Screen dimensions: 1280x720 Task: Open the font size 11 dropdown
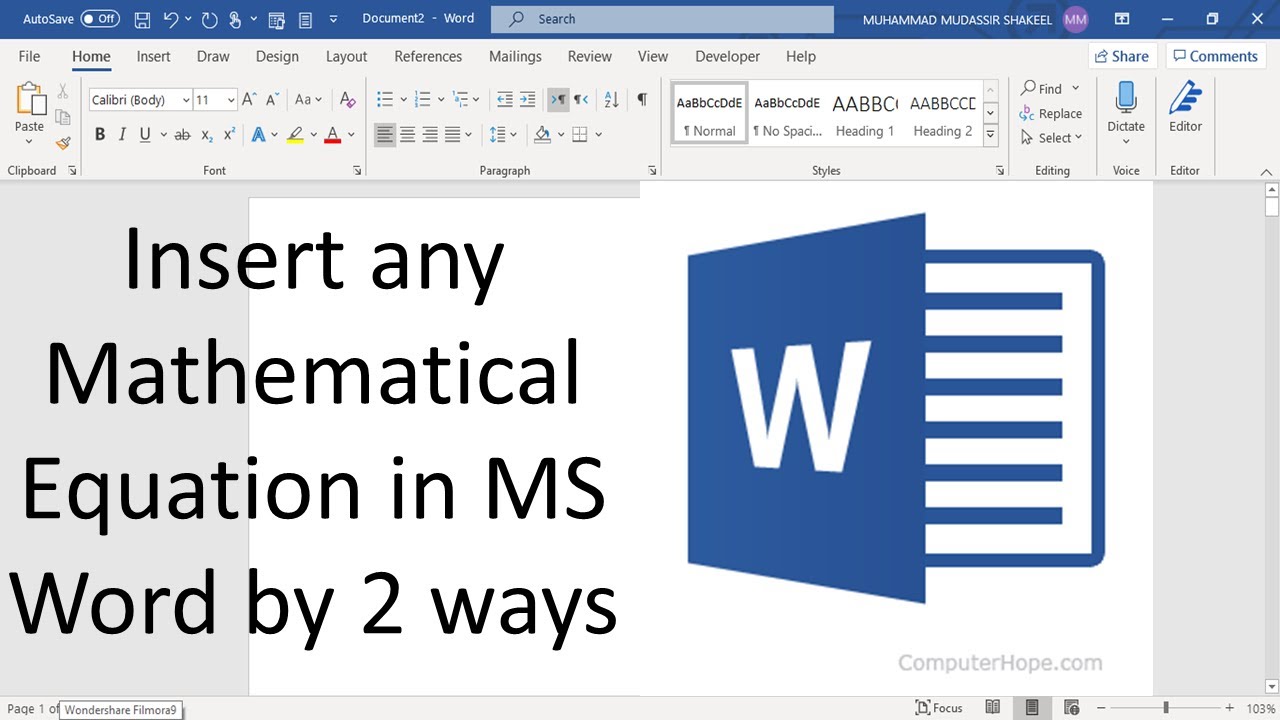pos(231,100)
